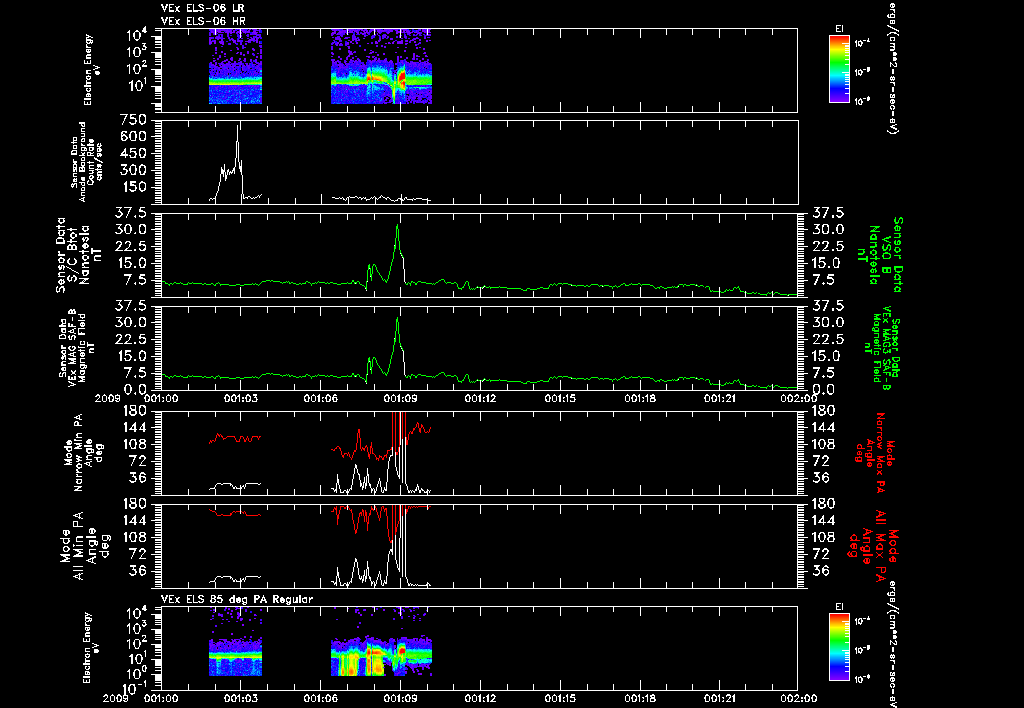Click the 600 tick label on count-rate axis
The width and height of the screenshot is (1024, 708).
tap(133, 137)
